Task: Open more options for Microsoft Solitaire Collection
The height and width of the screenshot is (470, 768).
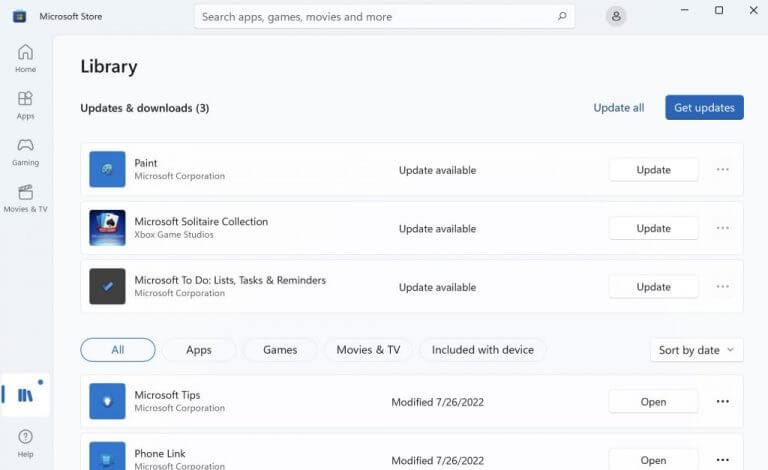Action: 722,228
